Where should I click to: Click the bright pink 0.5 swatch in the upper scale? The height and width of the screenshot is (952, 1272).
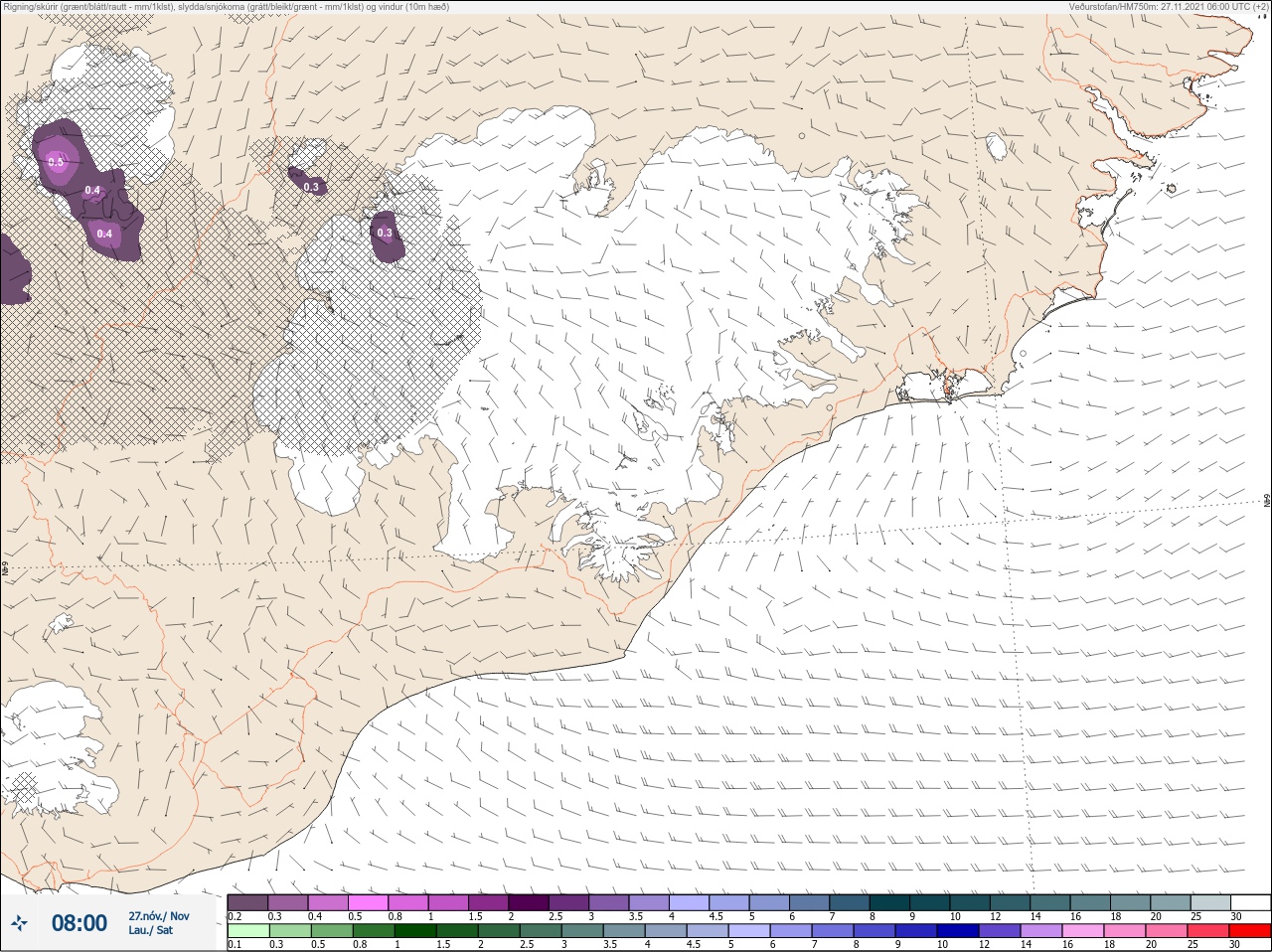368,902
